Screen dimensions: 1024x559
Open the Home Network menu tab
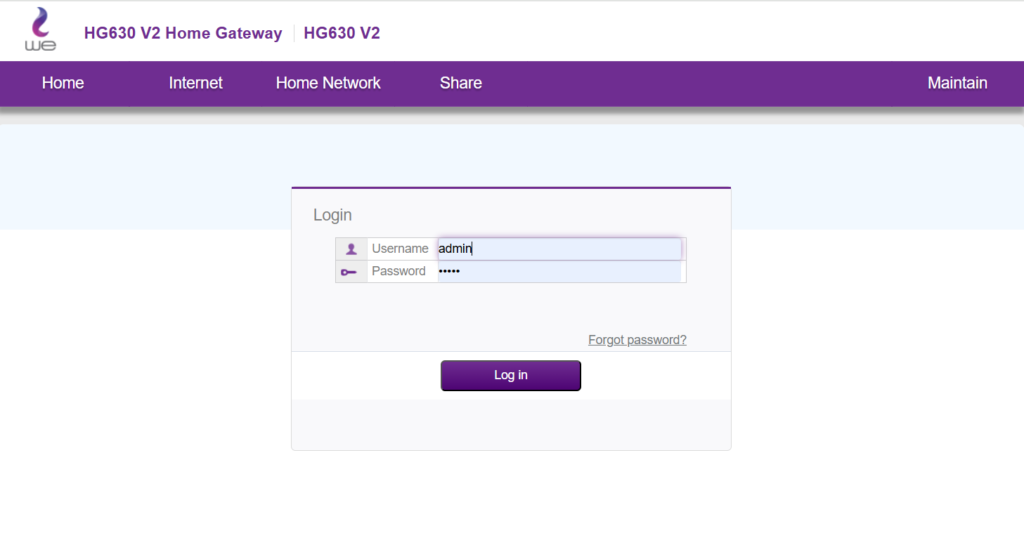pos(328,83)
